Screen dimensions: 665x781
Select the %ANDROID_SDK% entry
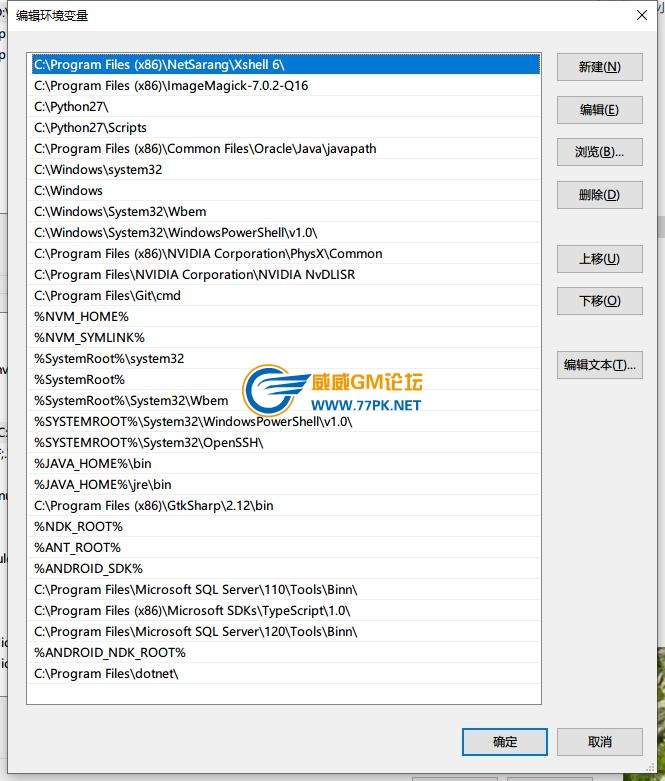tap(285, 568)
